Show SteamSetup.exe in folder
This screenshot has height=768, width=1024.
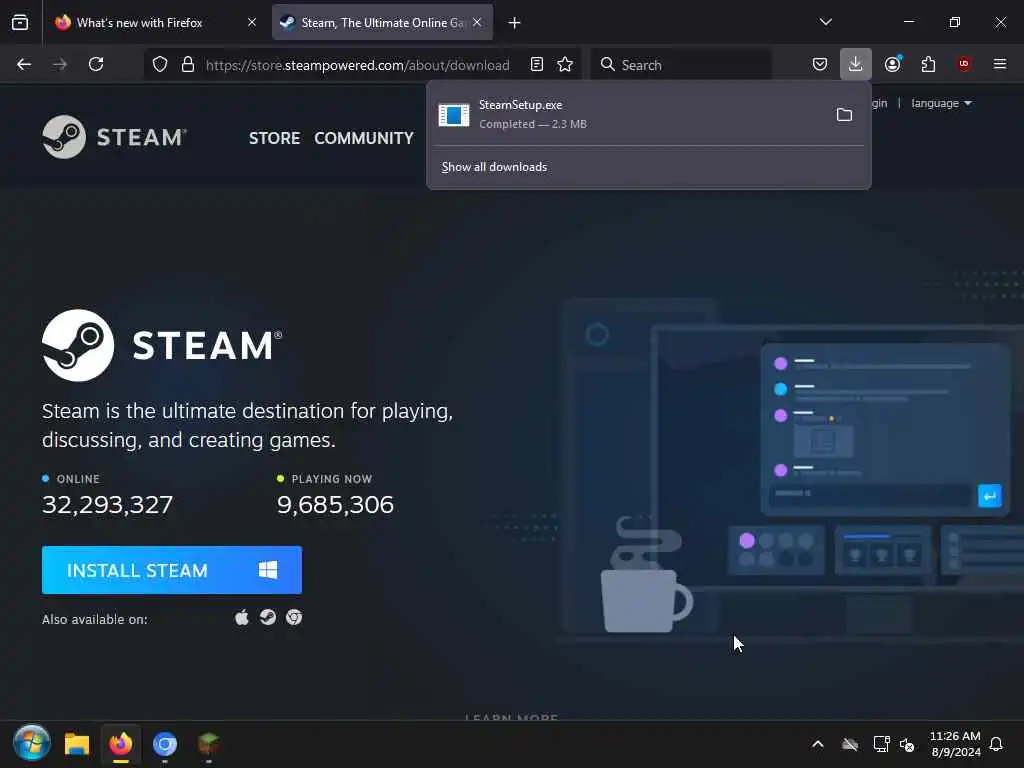point(844,115)
